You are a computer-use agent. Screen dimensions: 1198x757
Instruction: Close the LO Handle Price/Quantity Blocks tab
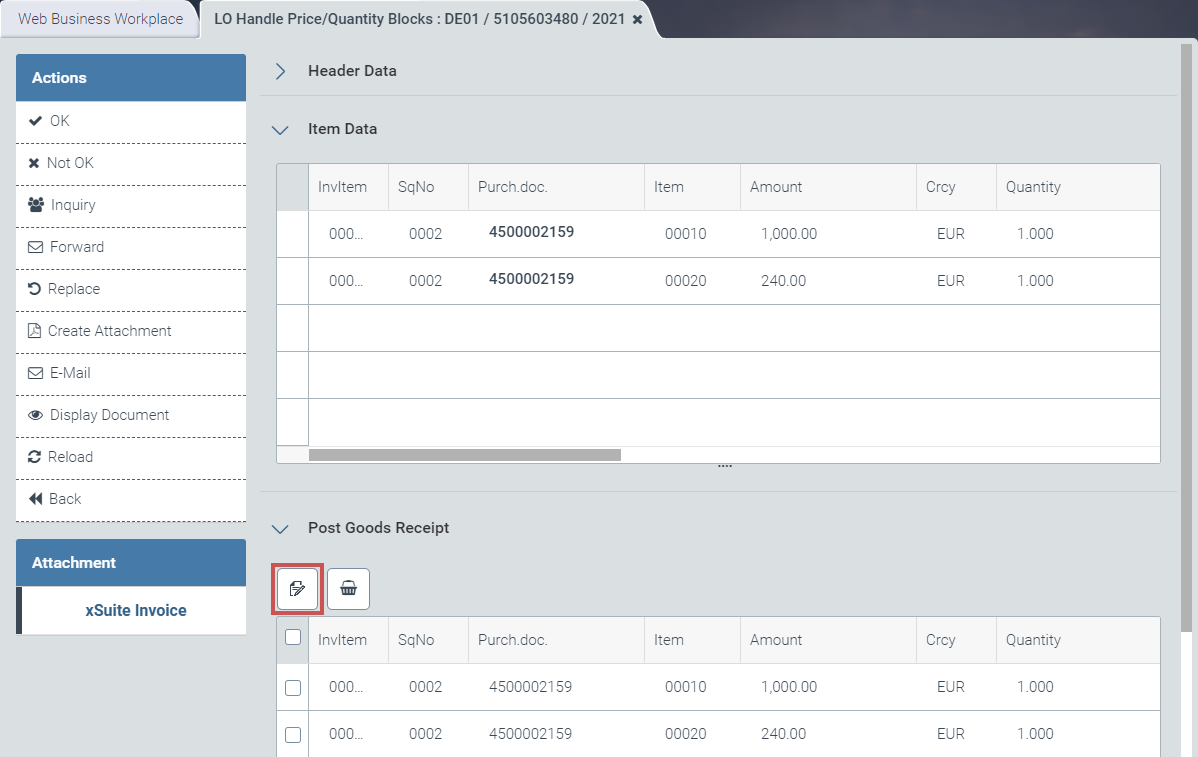tap(638, 19)
